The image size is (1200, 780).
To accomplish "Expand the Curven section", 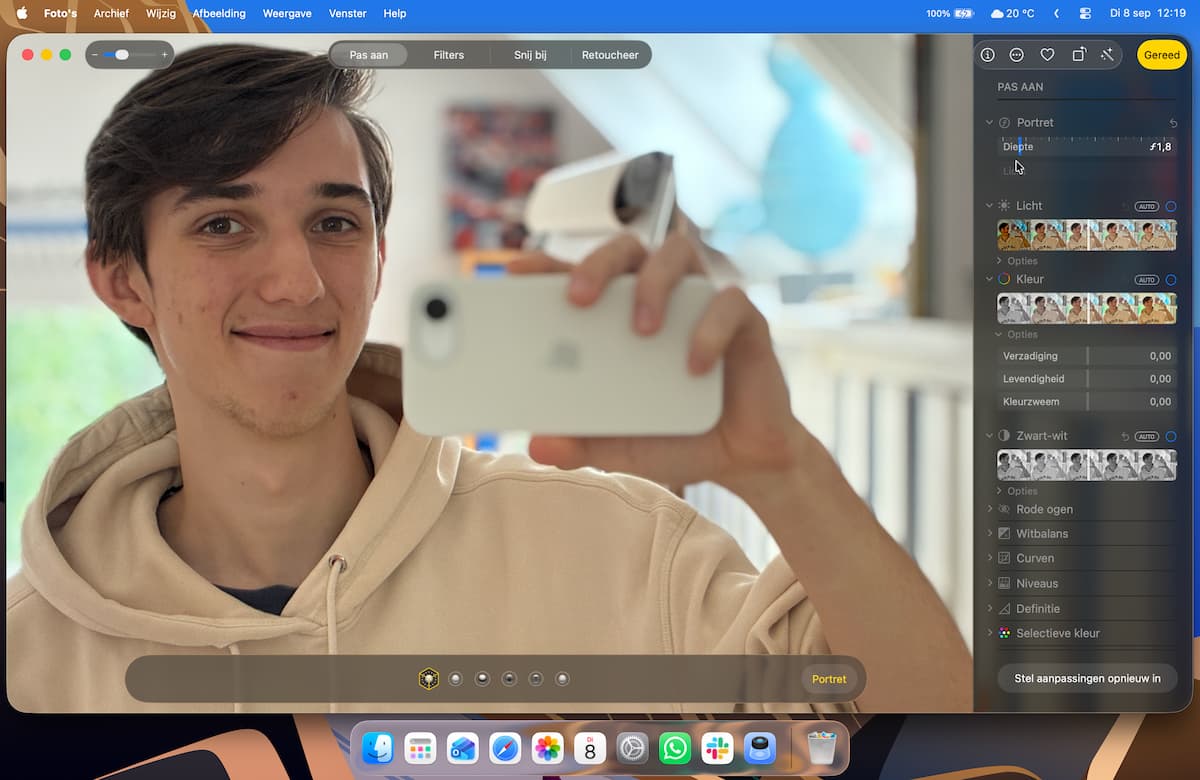I will tap(989, 558).
